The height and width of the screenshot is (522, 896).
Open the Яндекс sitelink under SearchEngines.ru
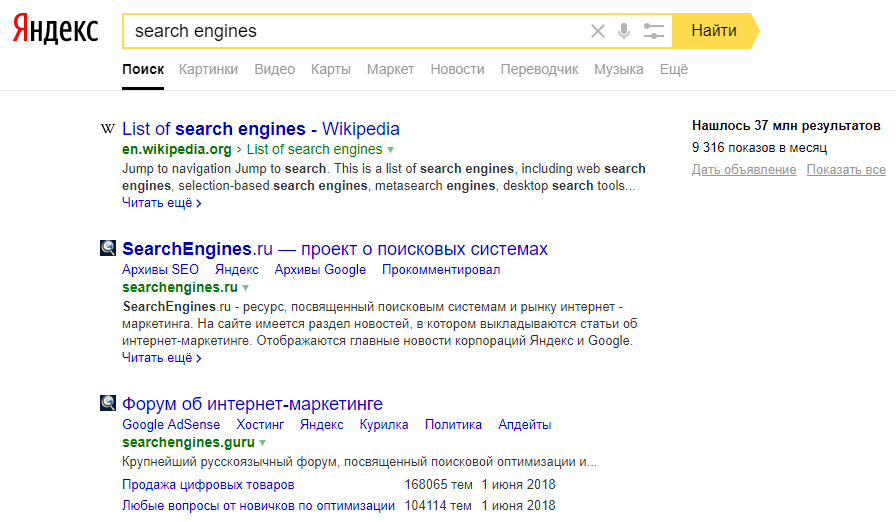click(237, 270)
